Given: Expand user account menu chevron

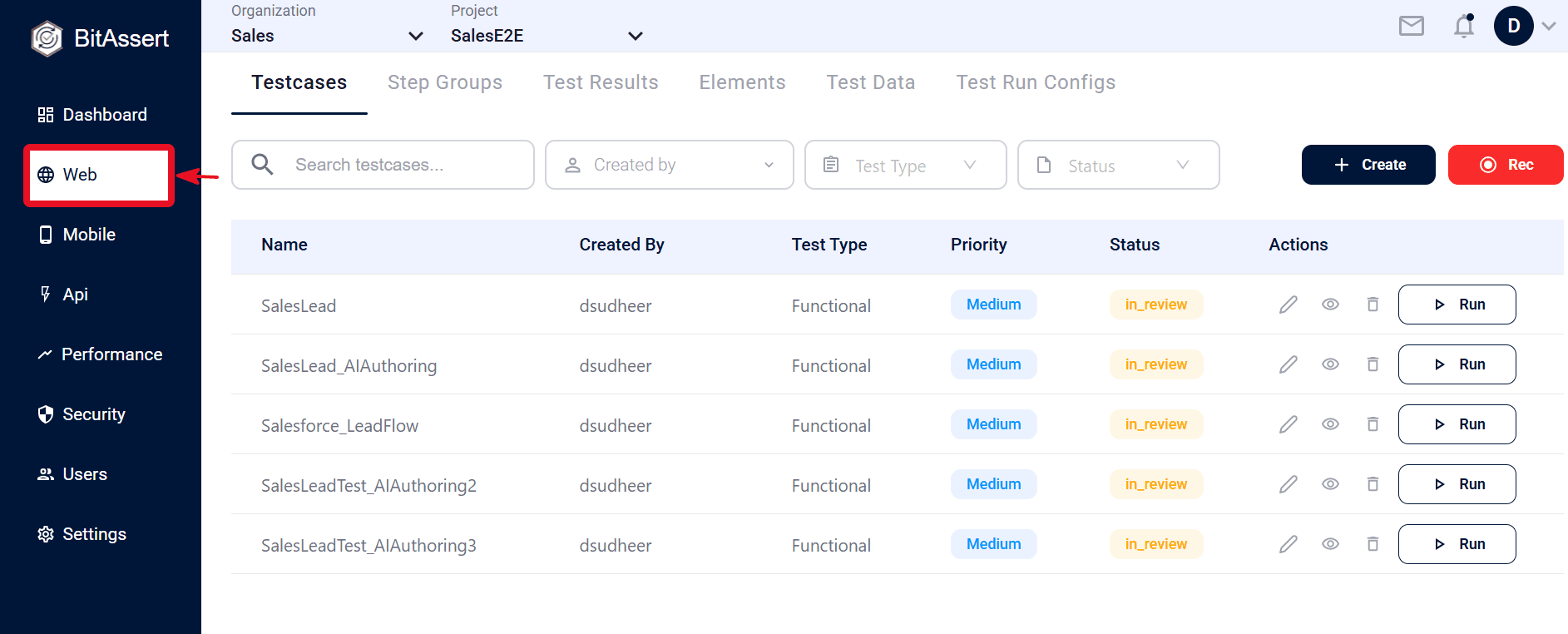Looking at the screenshot, I should click(1549, 26).
